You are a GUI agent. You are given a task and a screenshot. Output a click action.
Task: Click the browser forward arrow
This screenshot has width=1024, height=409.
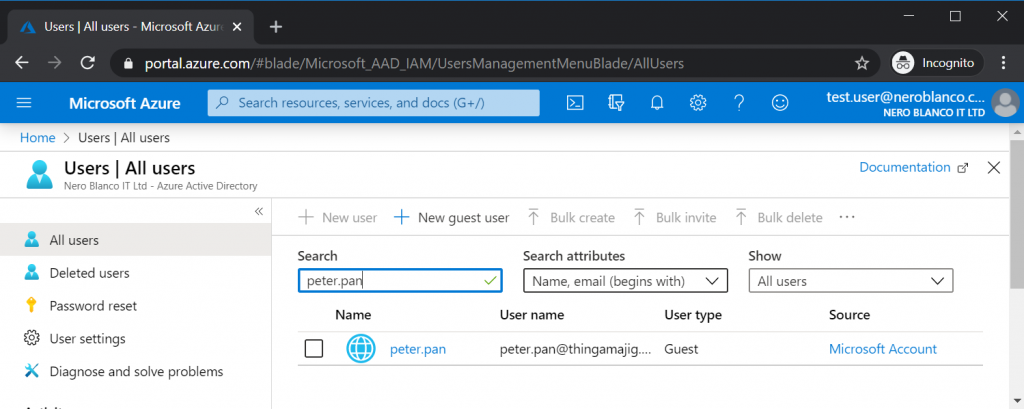55,63
